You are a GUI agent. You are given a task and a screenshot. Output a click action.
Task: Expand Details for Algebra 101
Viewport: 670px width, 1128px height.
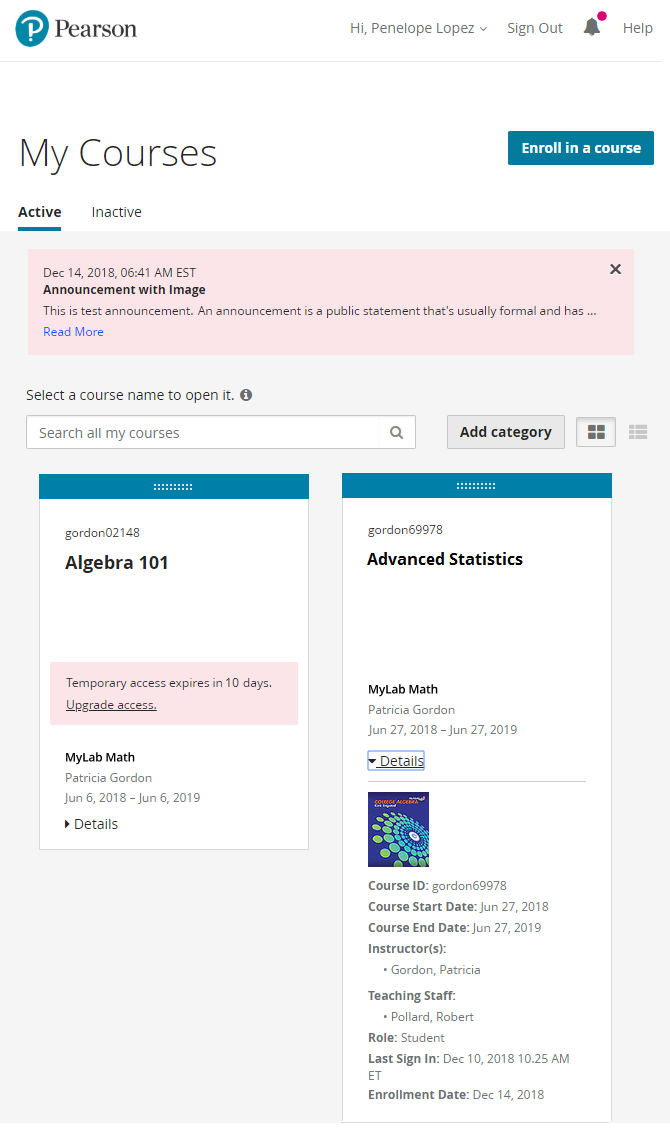coord(91,824)
